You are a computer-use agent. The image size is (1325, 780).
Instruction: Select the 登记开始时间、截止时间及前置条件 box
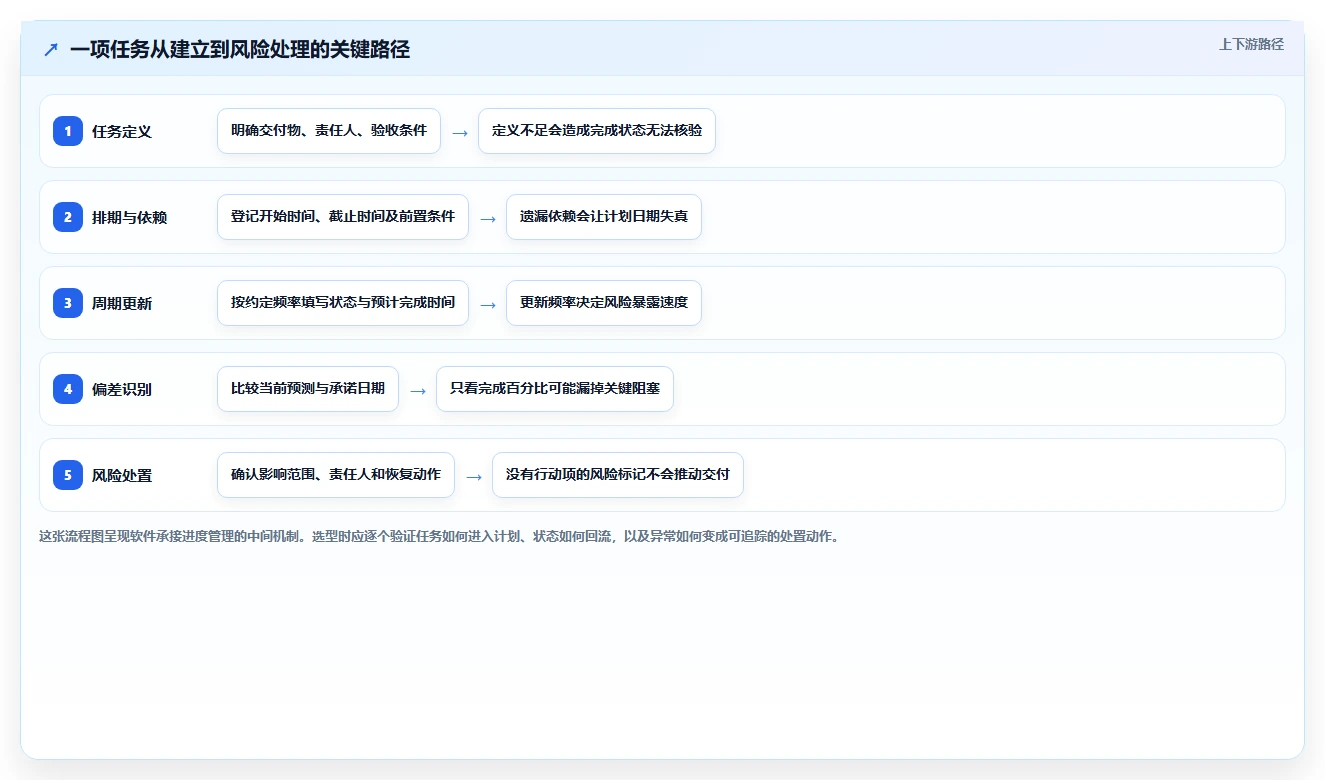click(343, 217)
